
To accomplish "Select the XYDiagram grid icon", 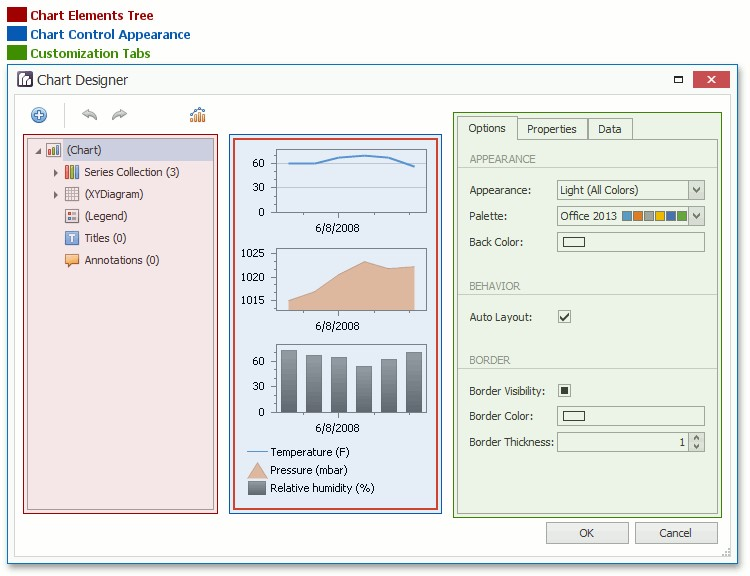I will tap(72, 194).
